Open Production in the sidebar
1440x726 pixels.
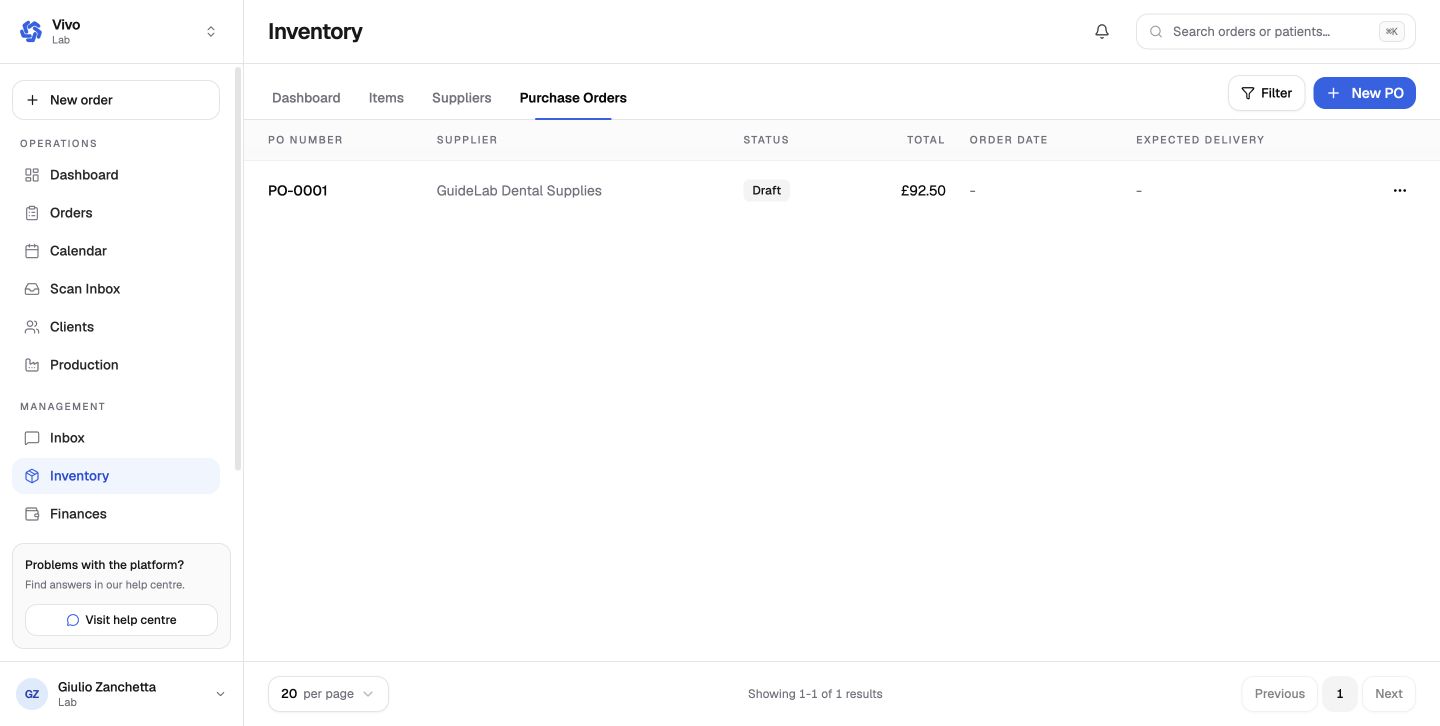(116, 365)
